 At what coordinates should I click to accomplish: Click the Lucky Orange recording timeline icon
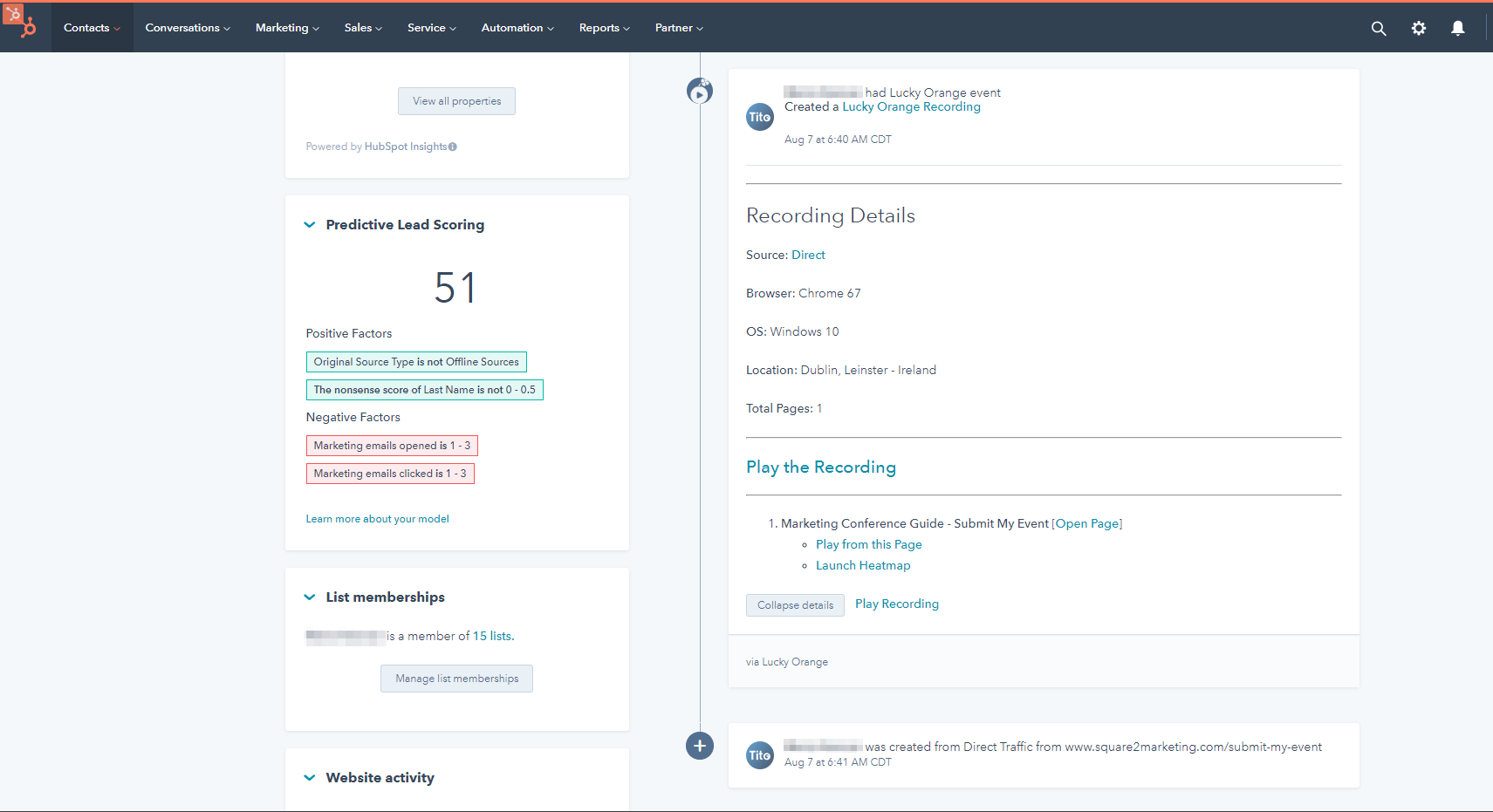point(700,91)
